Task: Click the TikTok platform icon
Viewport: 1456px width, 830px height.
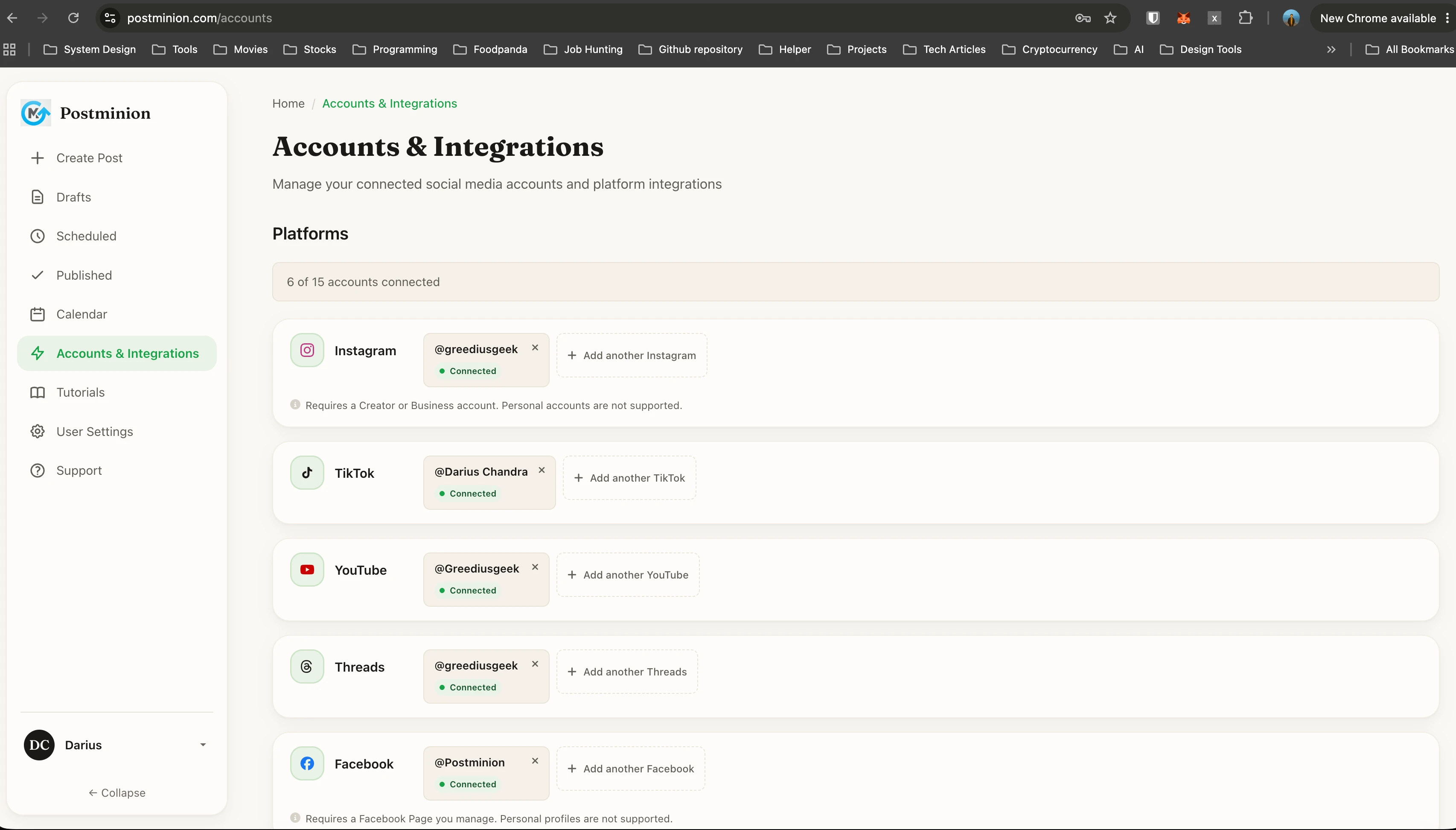Action: coord(307,473)
